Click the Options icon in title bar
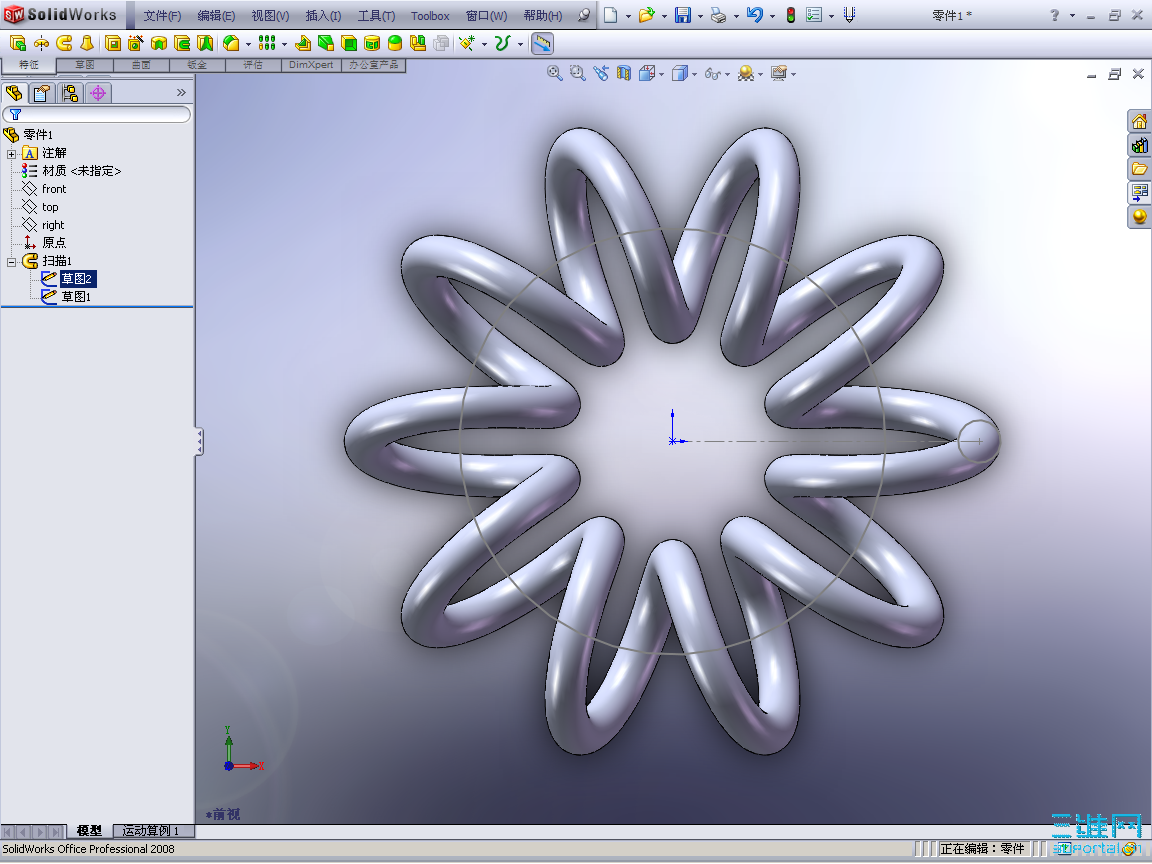The width and height of the screenshot is (1152, 864). click(813, 15)
